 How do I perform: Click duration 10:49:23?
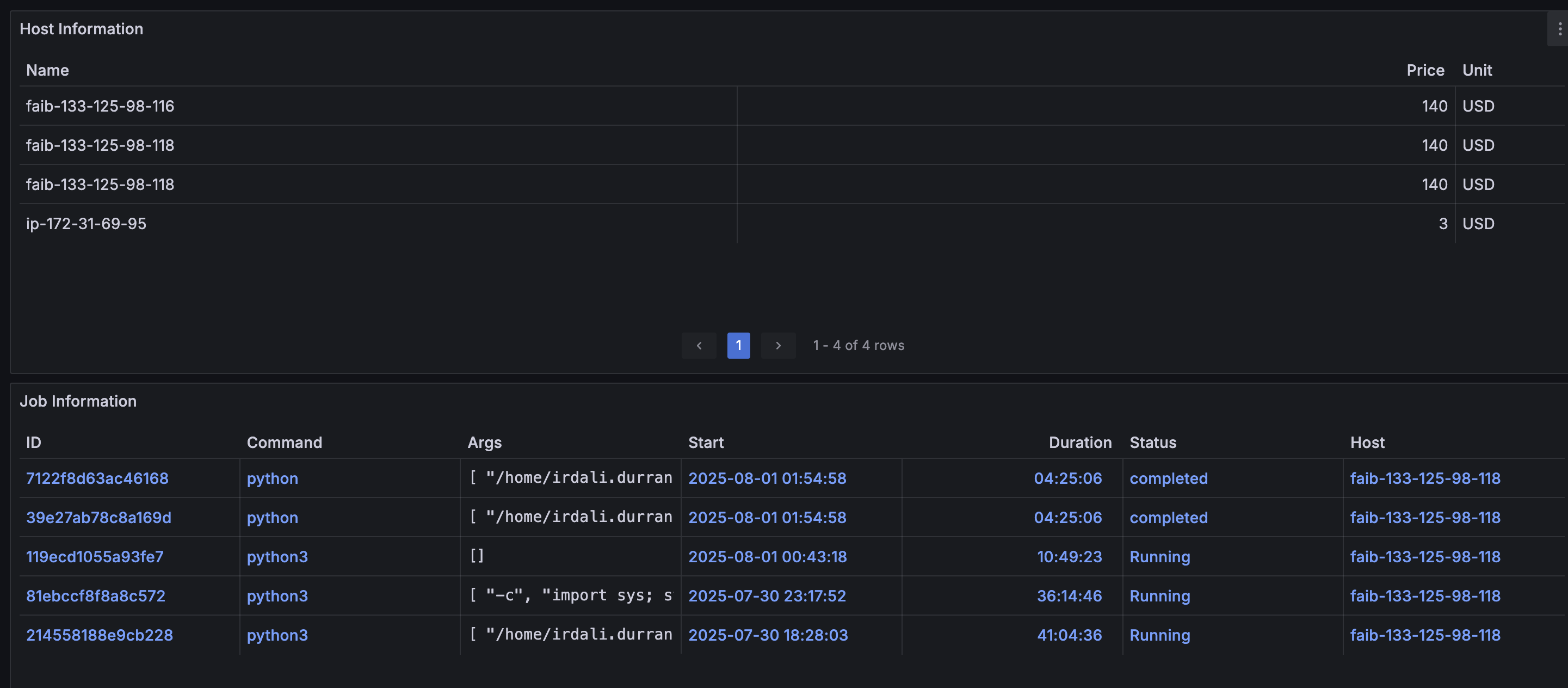tap(1070, 556)
